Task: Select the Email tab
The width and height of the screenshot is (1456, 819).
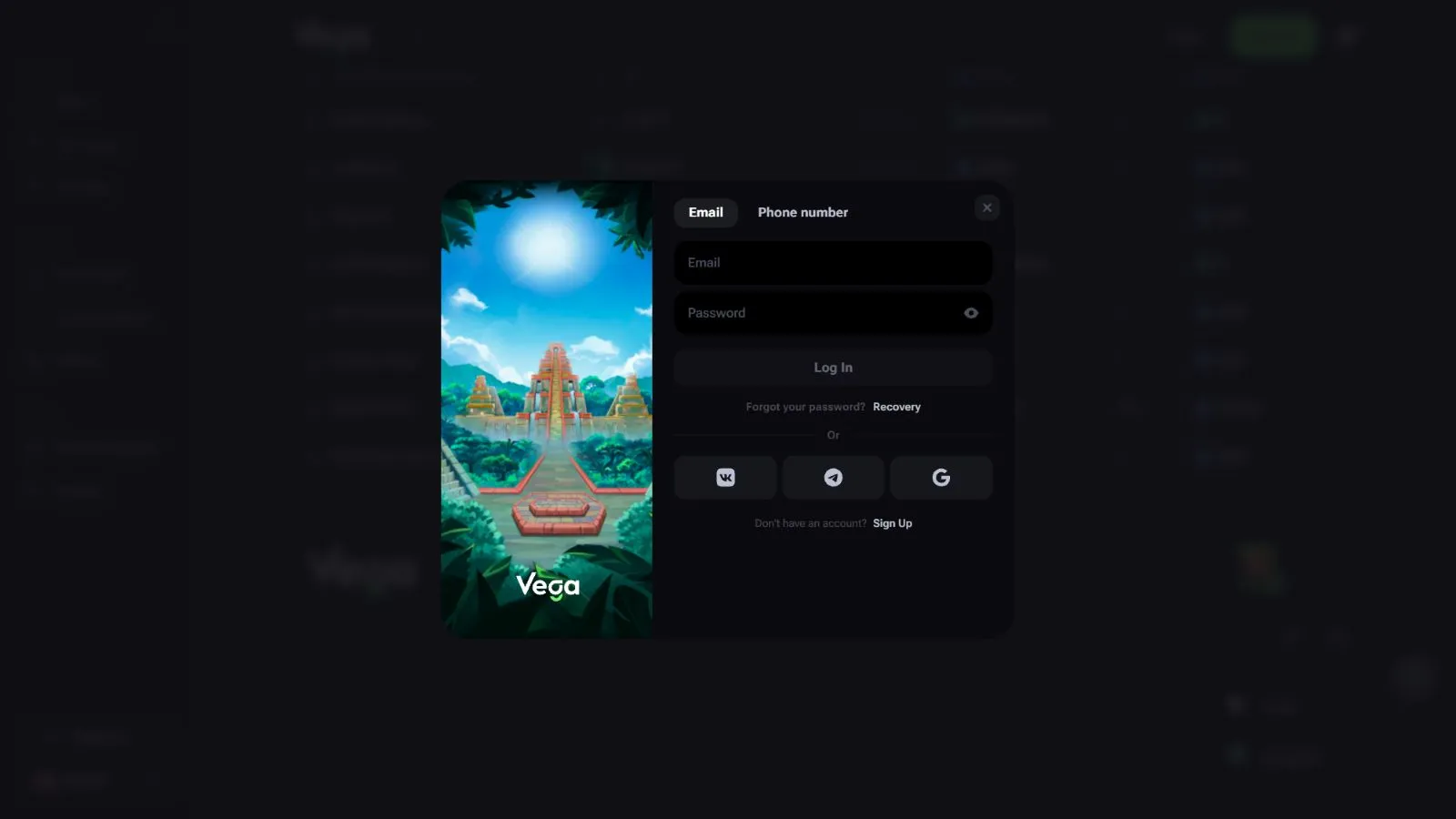Action: pyautogui.click(x=705, y=212)
